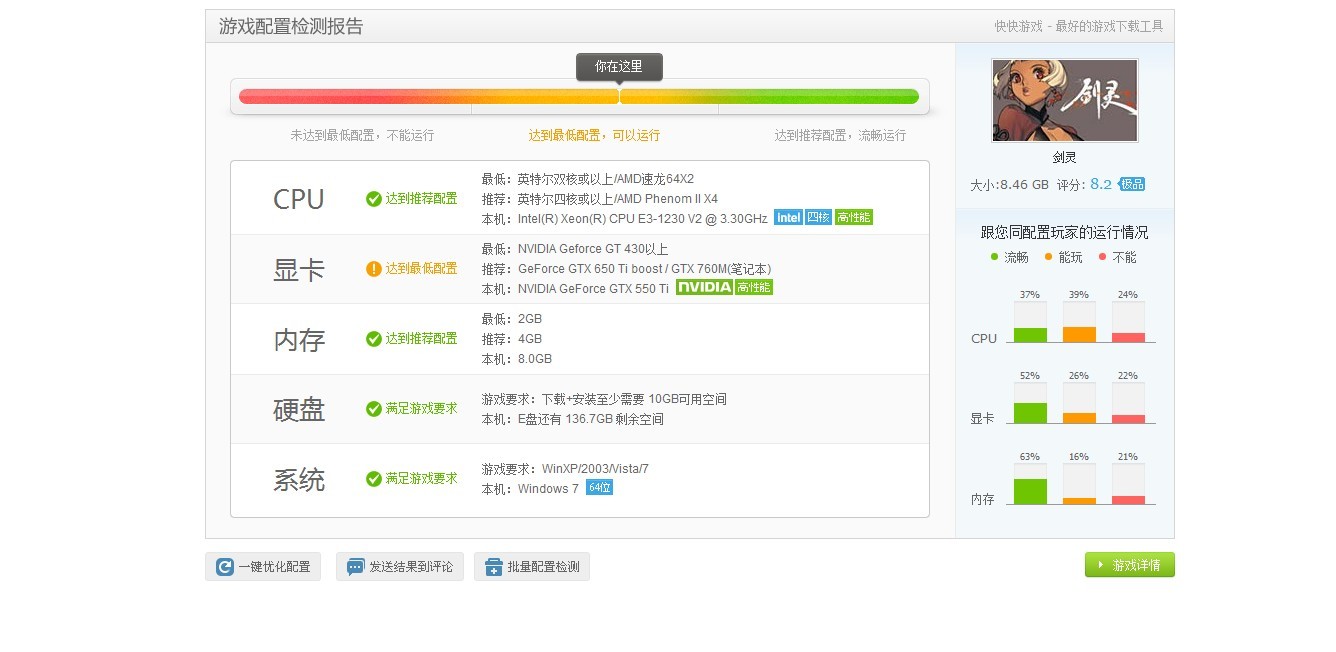Click the red section of config bar
This screenshot has height=652, width=1336.
(x=354, y=97)
